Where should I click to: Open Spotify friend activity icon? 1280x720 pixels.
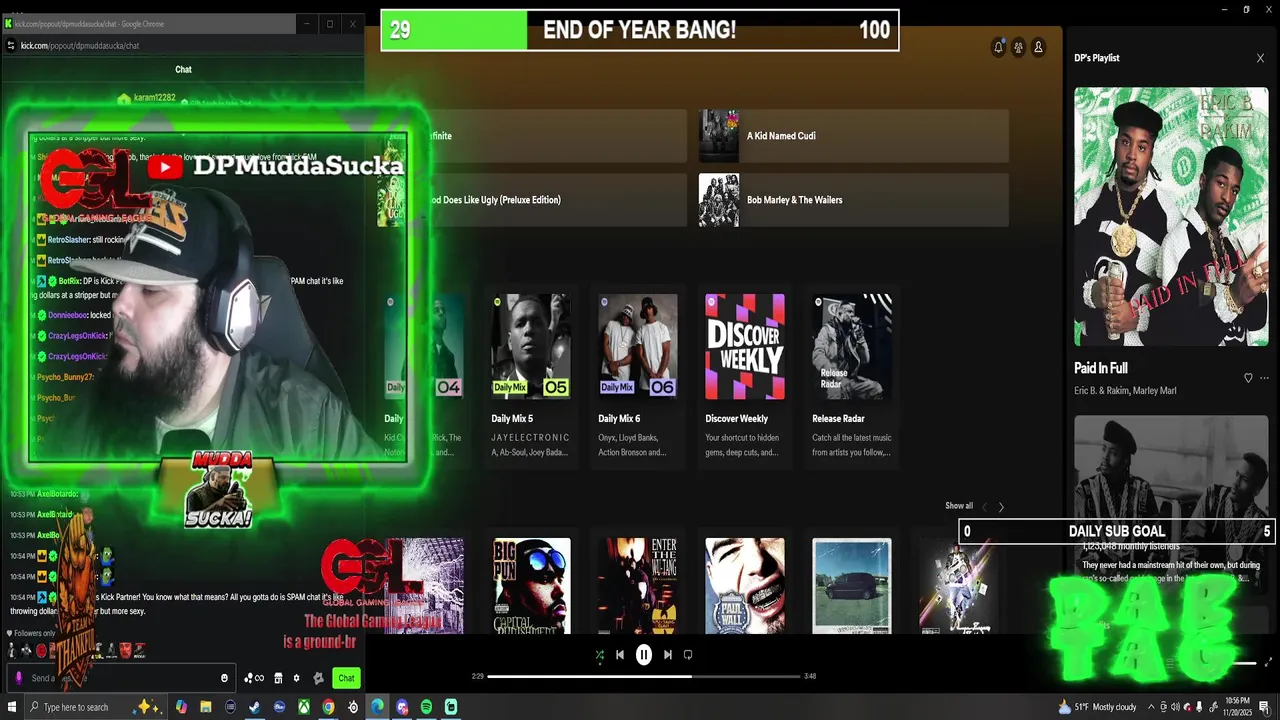point(1018,47)
